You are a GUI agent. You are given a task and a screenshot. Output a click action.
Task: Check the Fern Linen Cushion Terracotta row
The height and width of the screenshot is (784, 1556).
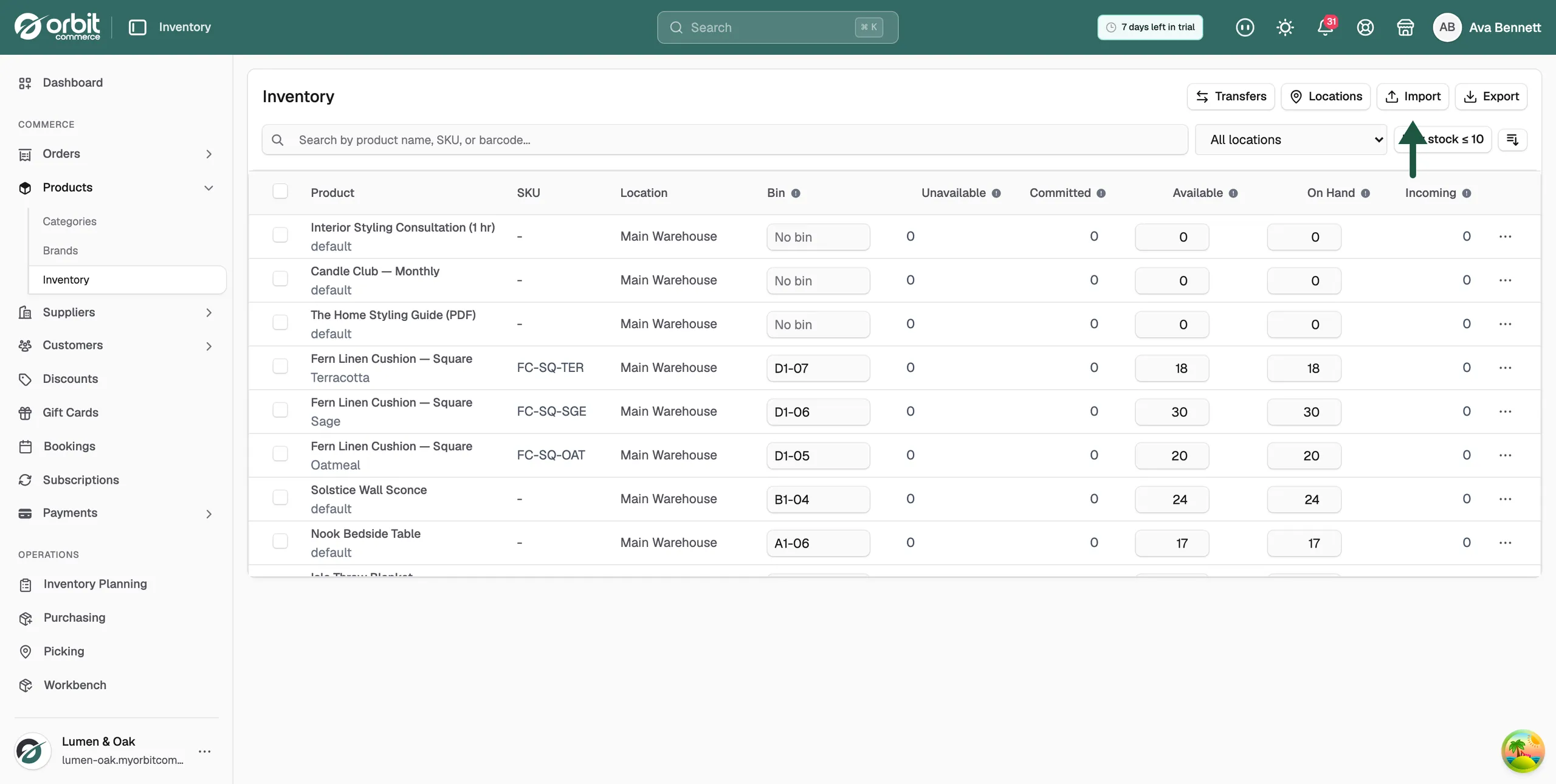[280, 366]
